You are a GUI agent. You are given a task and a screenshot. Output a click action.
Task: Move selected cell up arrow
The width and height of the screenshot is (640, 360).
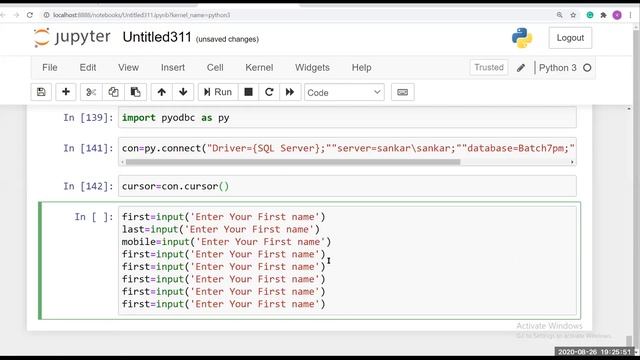pyautogui.click(x=162, y=92)
